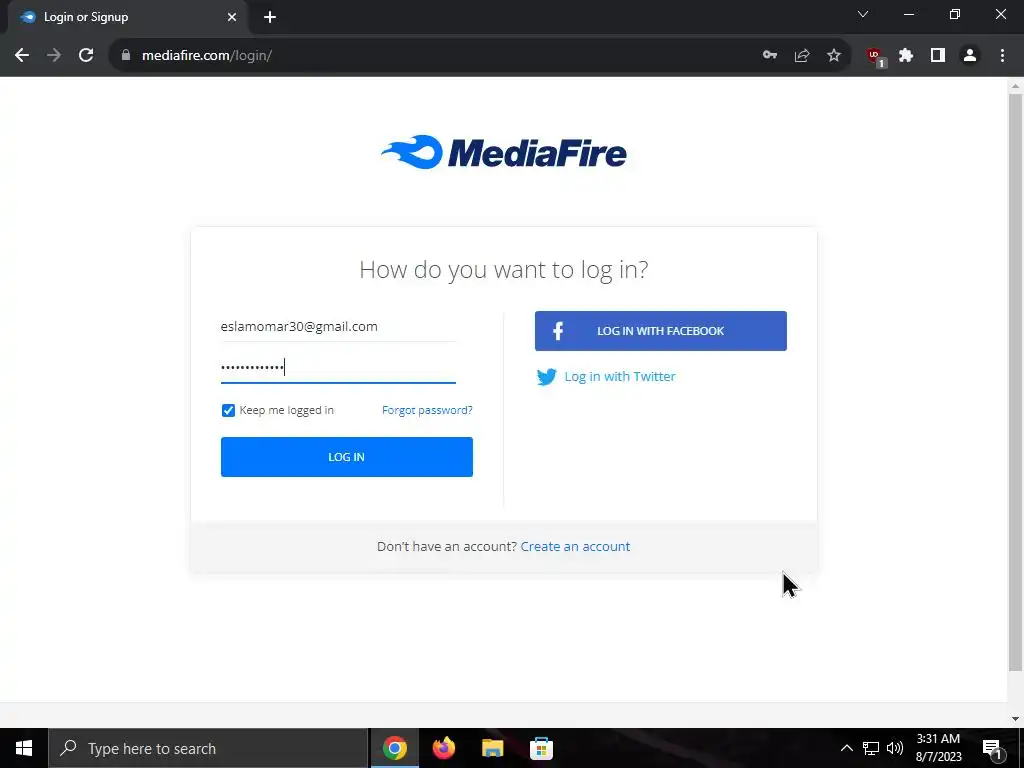
Task: Open the uBlock Origin extension icon
Action: pyautogui.click(x=875, y=57)
